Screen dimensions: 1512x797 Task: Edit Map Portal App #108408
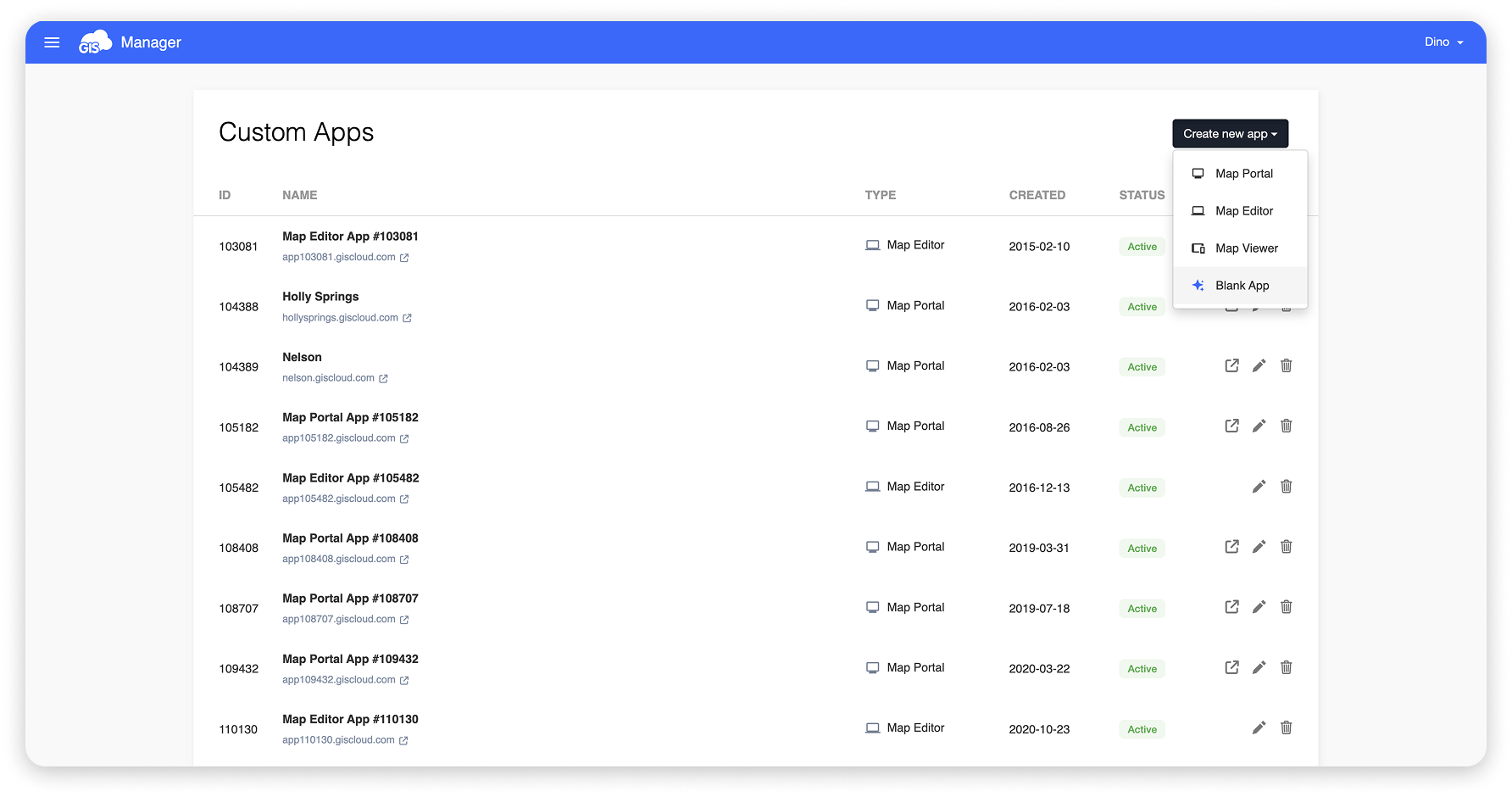(1259, 547)
